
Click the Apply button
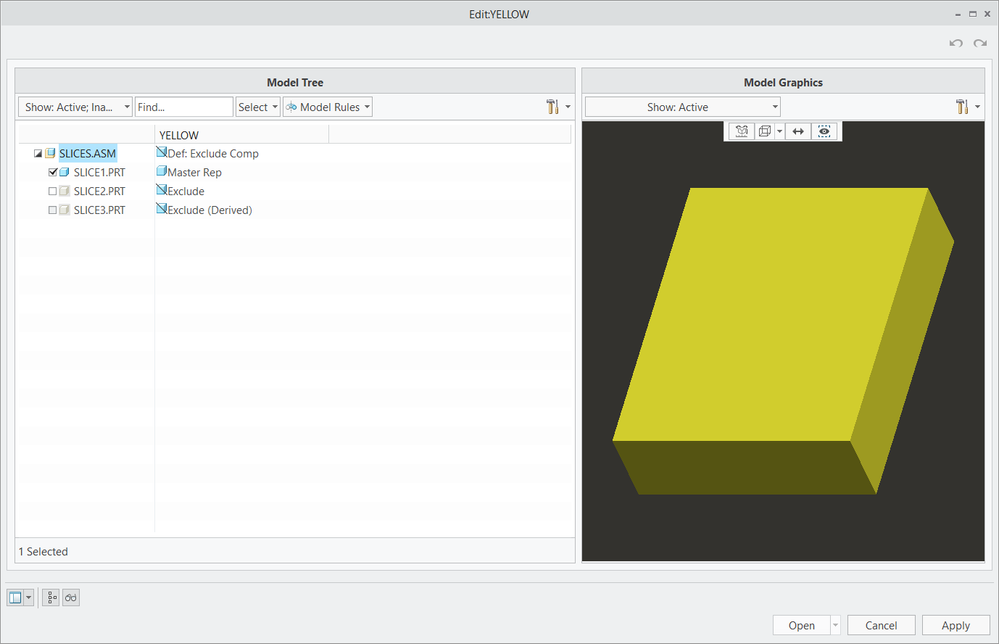click(x=956, y=626)
